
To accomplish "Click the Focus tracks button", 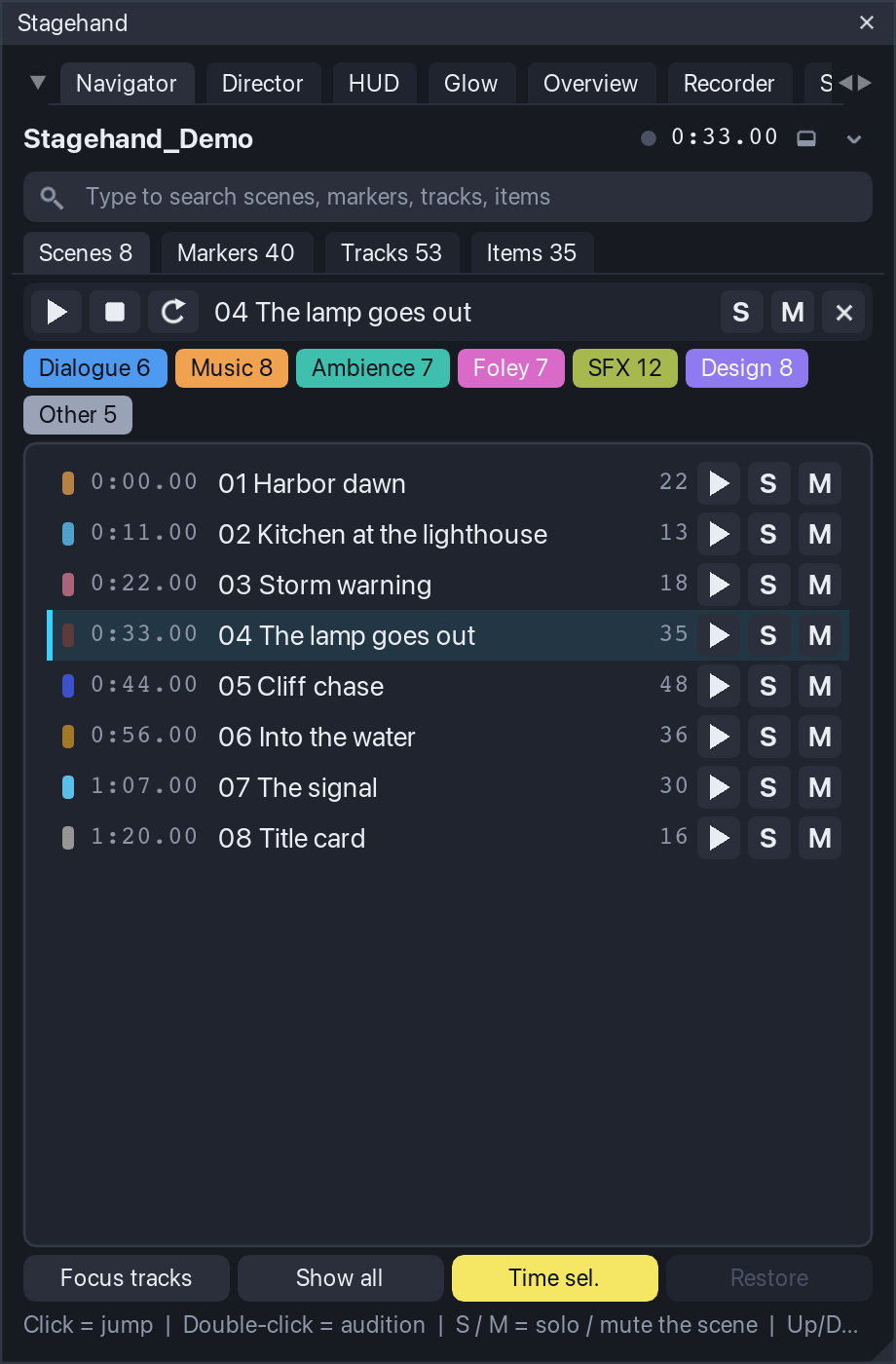I will (x=127, y=1278).
